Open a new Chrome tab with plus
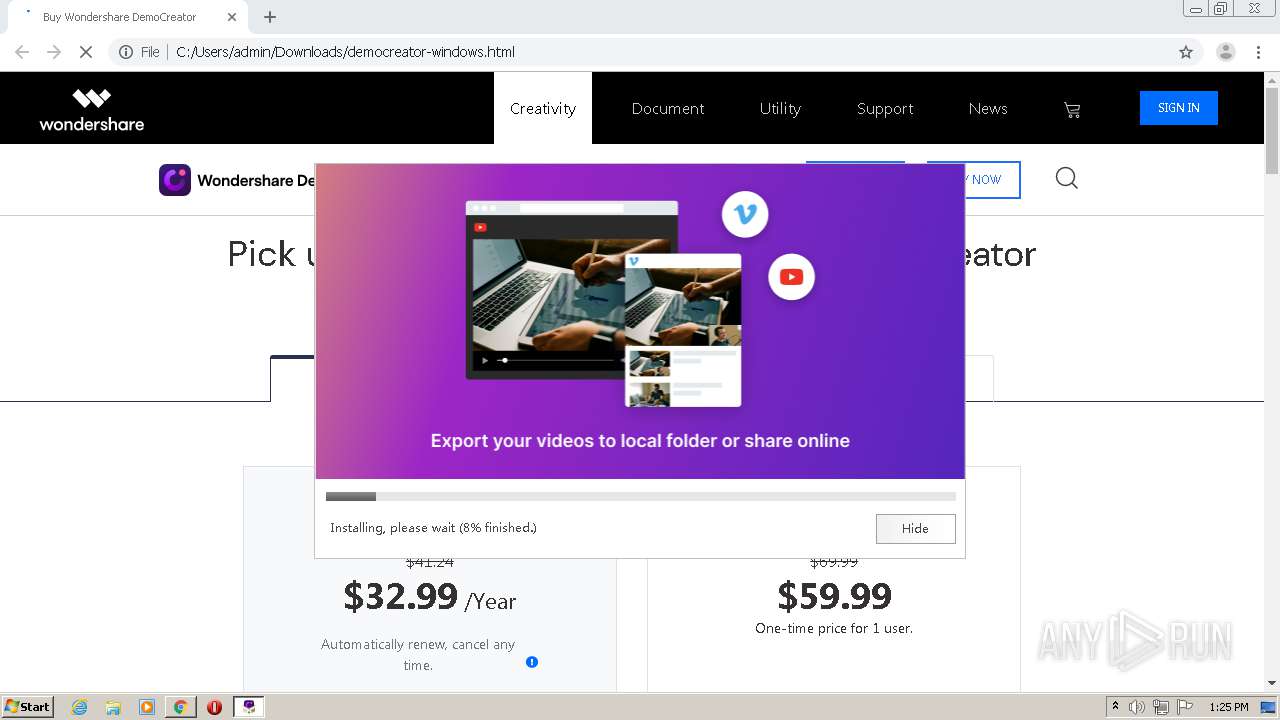The width and height of the screenshot is (1280, 720). coord(270,17)
